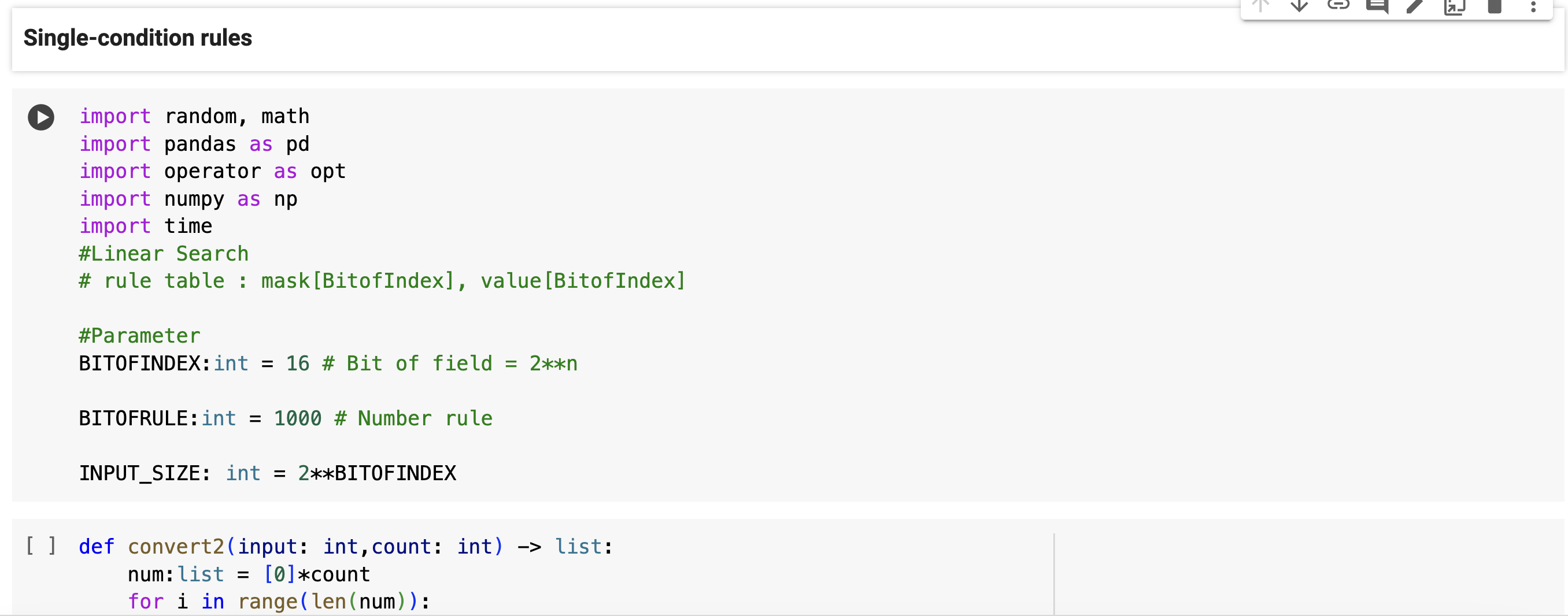Image resolution: width=1568 pixels, height=616 pixels.
Task: Click the import operator as opt line
Action: (x=212, y=172)
